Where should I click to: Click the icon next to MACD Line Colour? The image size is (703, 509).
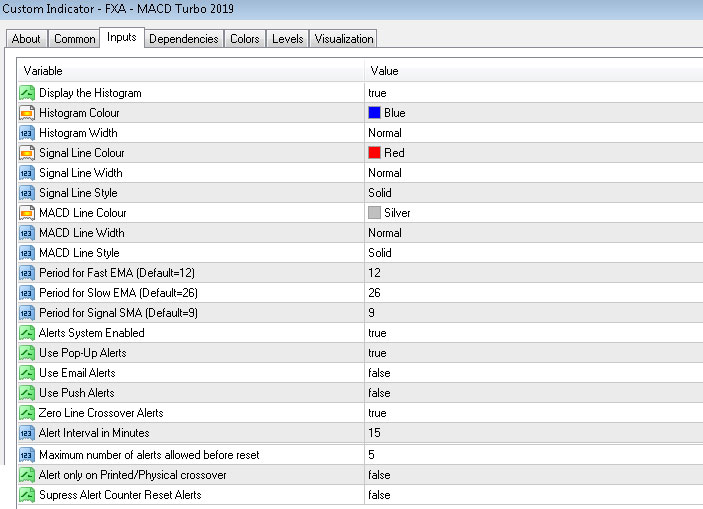pos(27,213)
